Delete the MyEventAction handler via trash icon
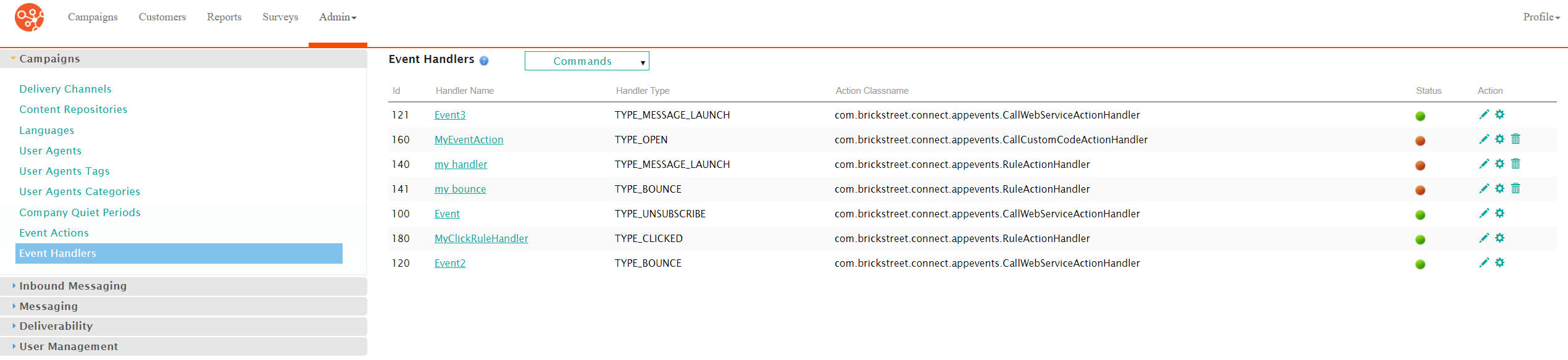 pos(1516,139)
